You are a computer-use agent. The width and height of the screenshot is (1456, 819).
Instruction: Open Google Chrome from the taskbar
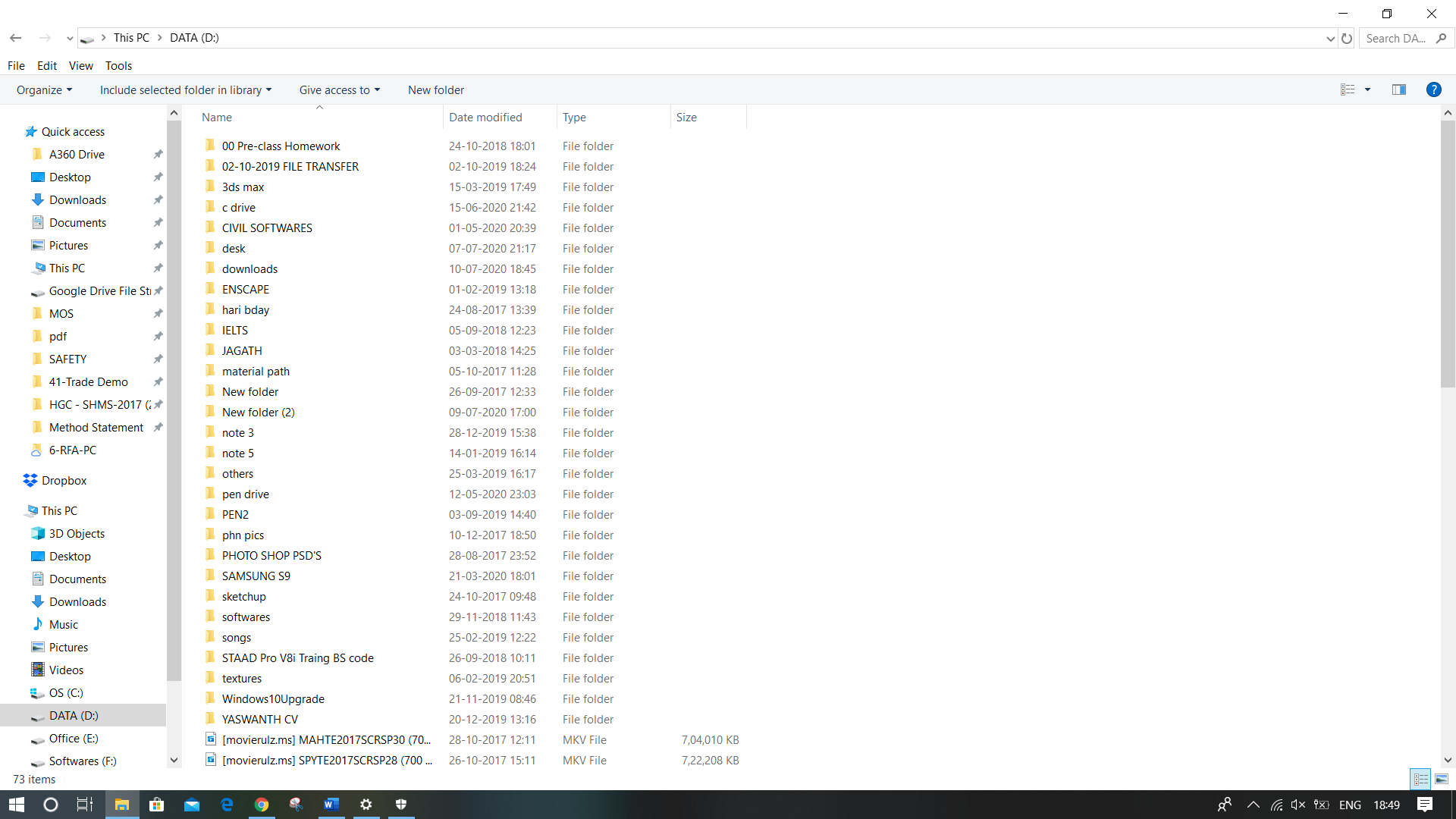click(x=262, y=805)
